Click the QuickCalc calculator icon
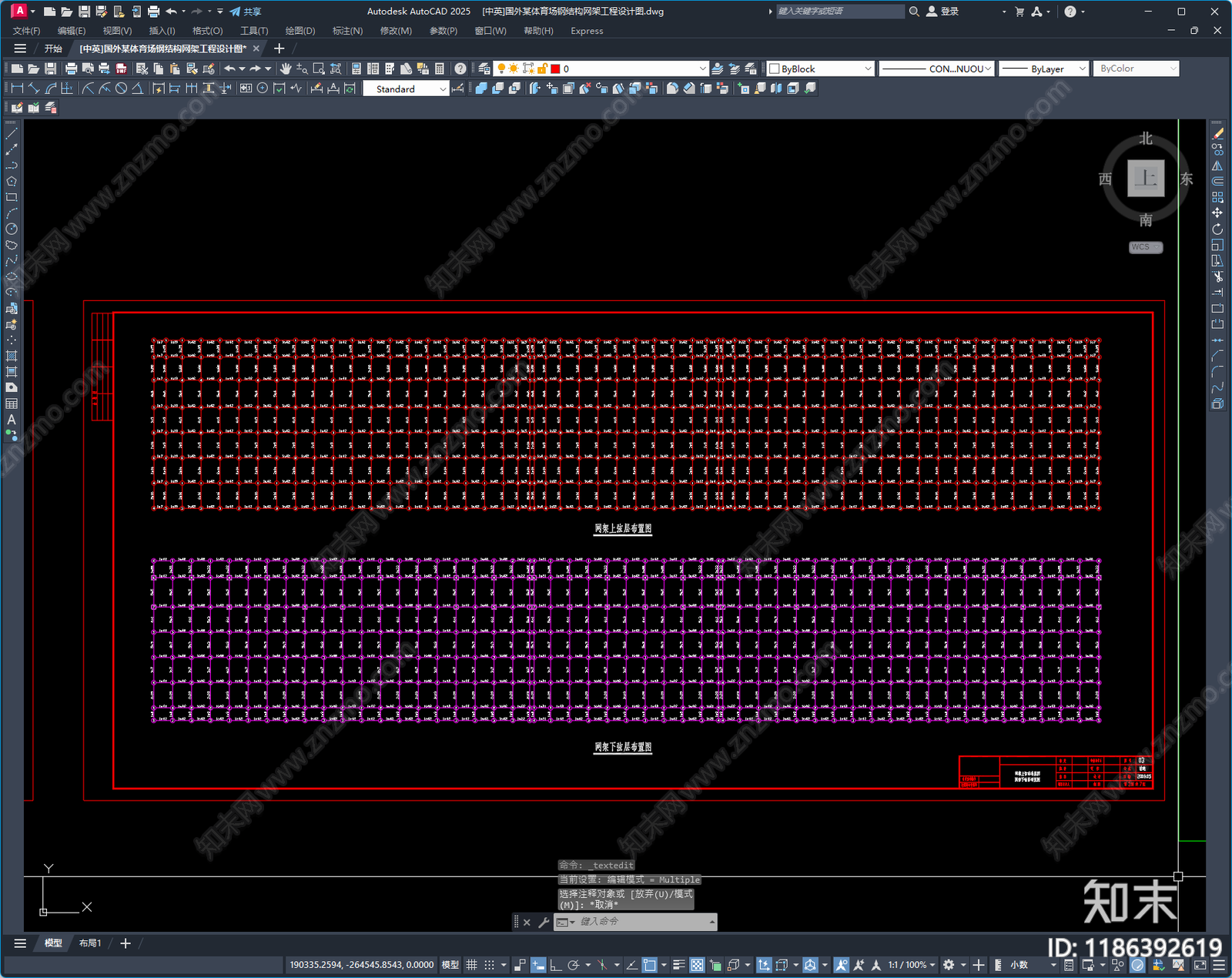This screenshot has height=978, width=1232. pos(440,69)
